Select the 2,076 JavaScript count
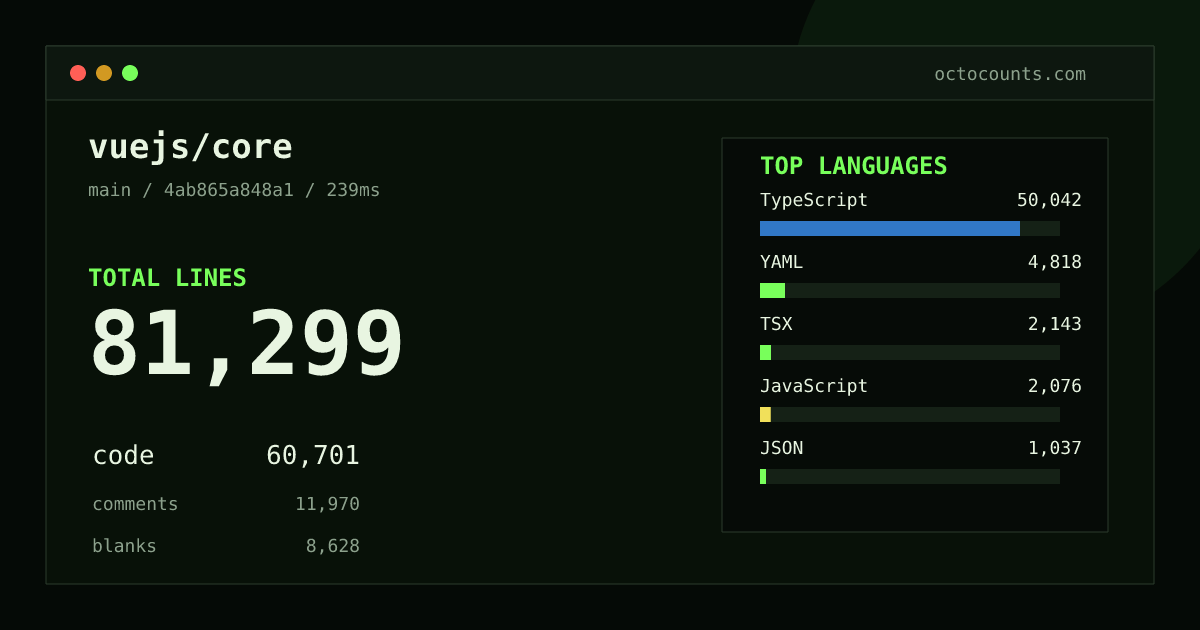This screenshot has height=630, width=1200. click(1055, 386)
